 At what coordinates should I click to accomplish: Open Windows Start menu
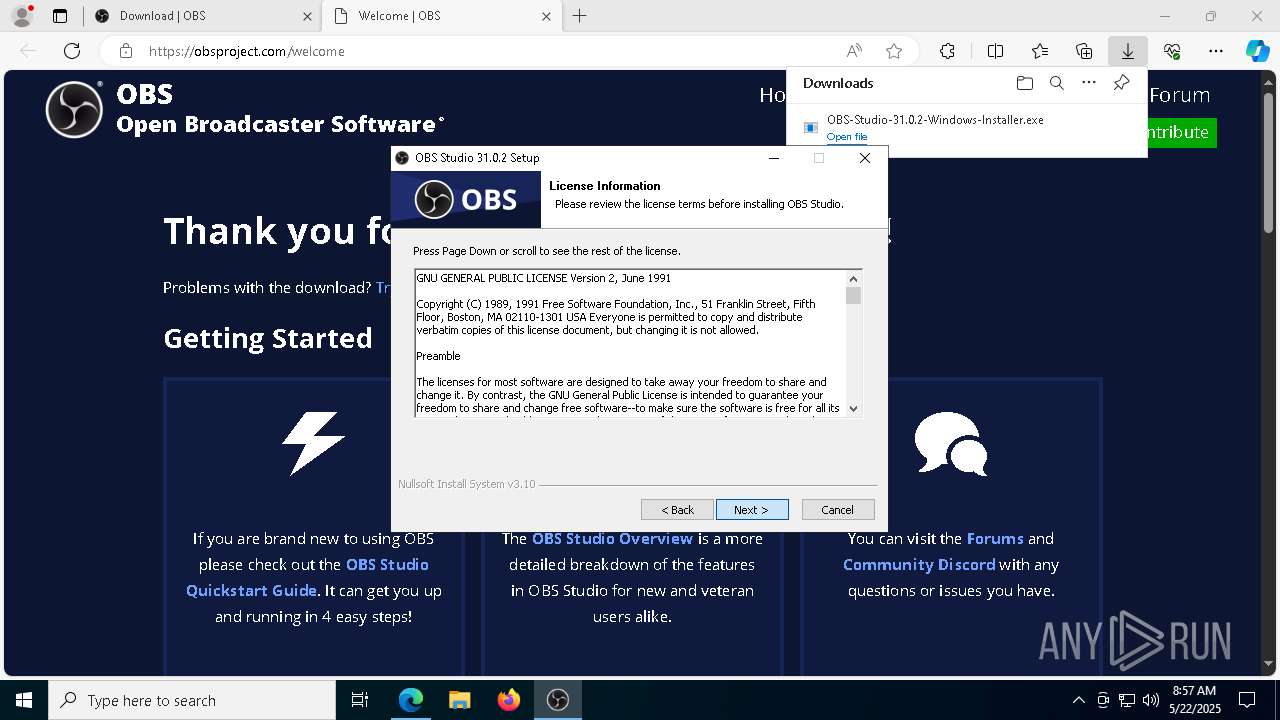(24, 700)
